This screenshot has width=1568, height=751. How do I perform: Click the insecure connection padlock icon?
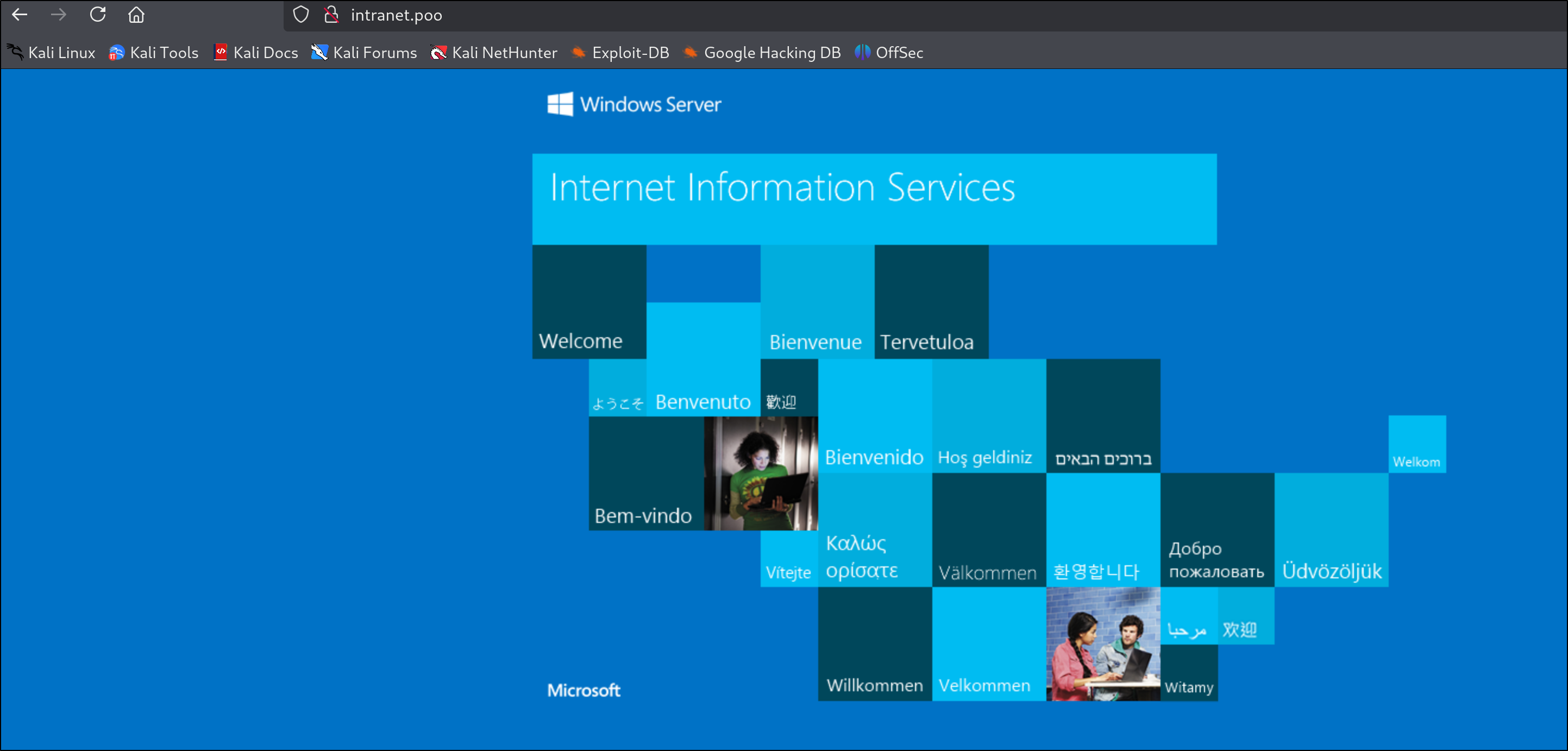331,15
